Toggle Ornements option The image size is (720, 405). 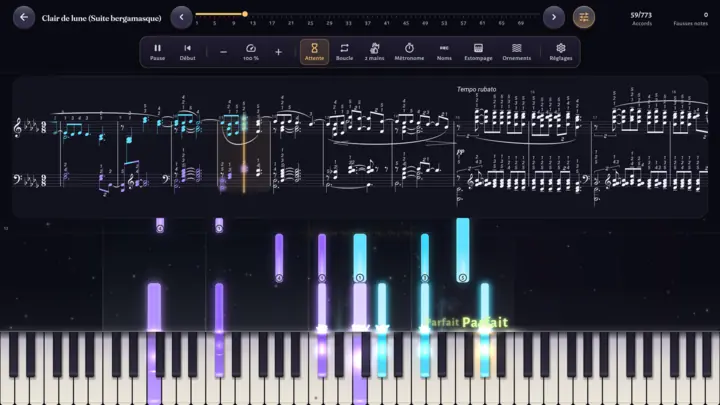tap(517, 52)
